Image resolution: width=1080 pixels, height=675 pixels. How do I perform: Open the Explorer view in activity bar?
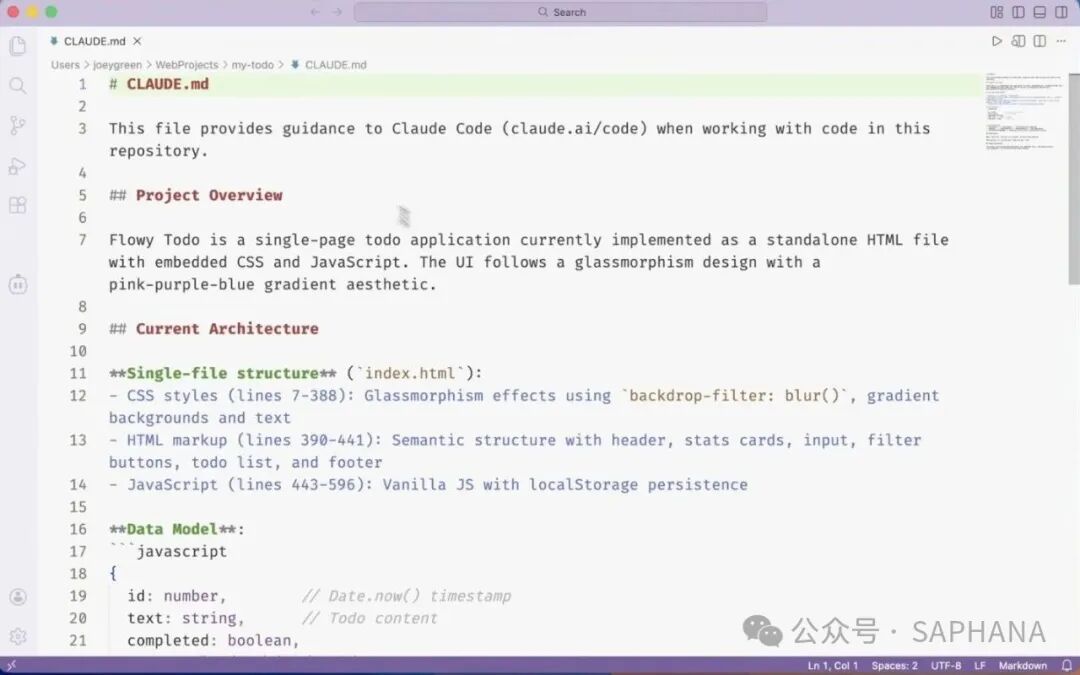click(x=18, y=46)
